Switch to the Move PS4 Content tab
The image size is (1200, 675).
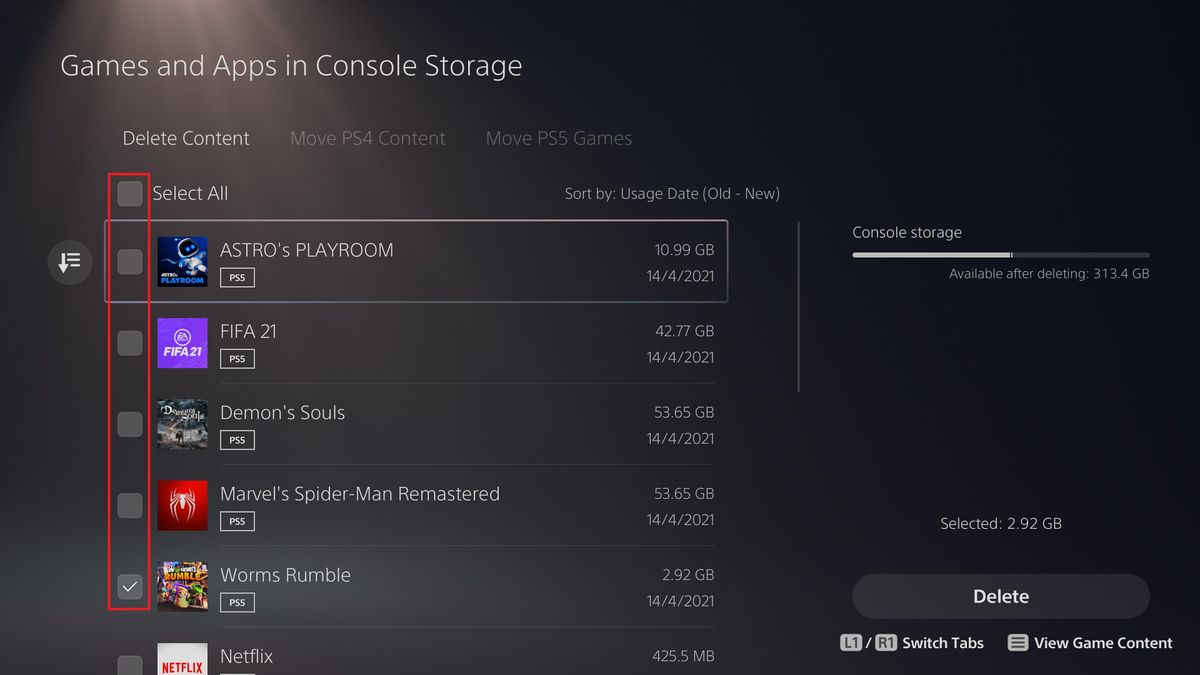click(367, 139)
